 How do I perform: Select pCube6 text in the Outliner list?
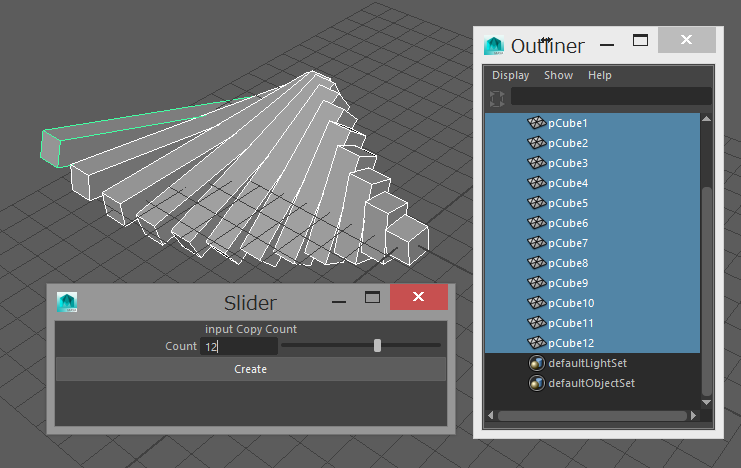point(568,223)
